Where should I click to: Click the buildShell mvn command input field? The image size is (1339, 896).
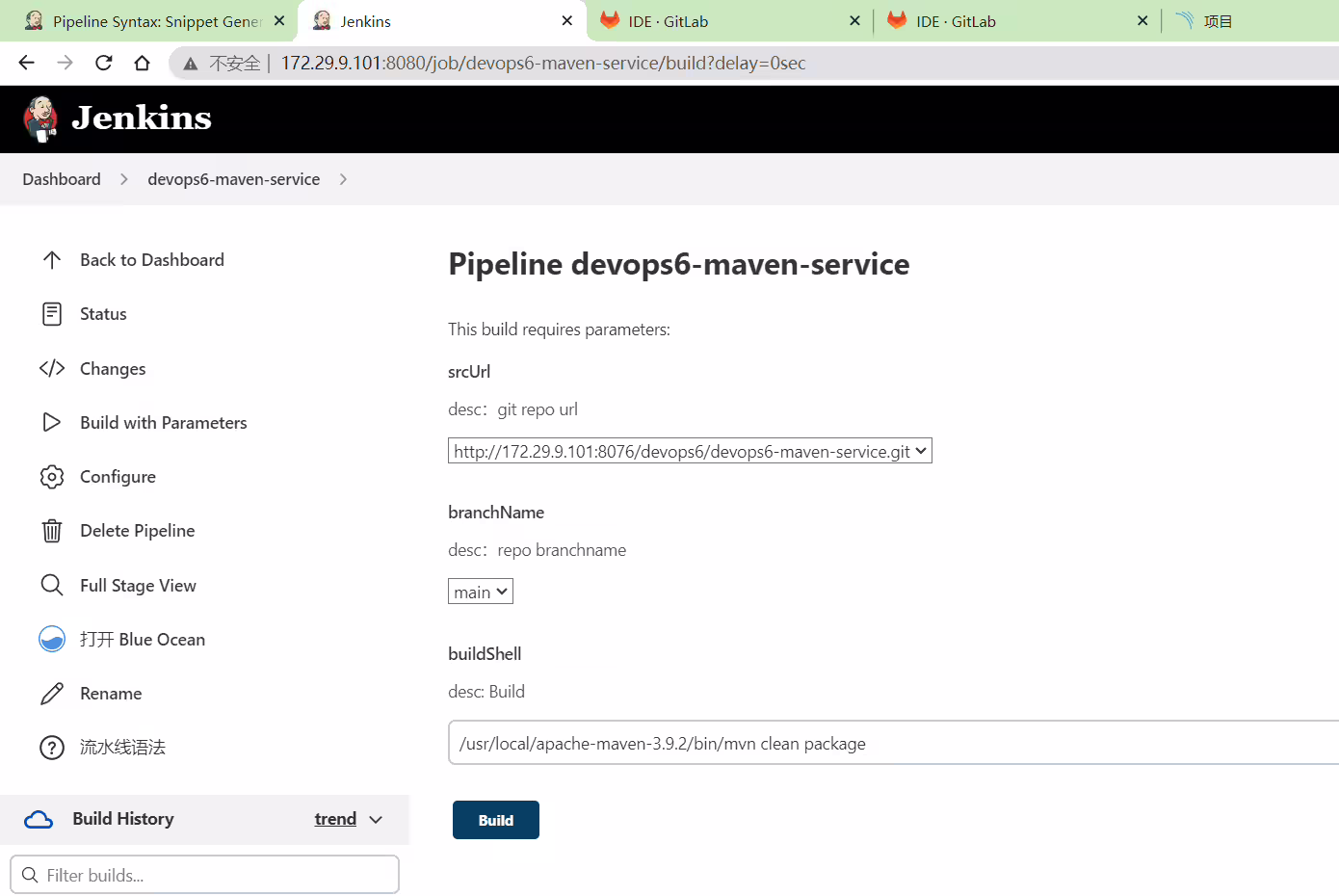893,743
